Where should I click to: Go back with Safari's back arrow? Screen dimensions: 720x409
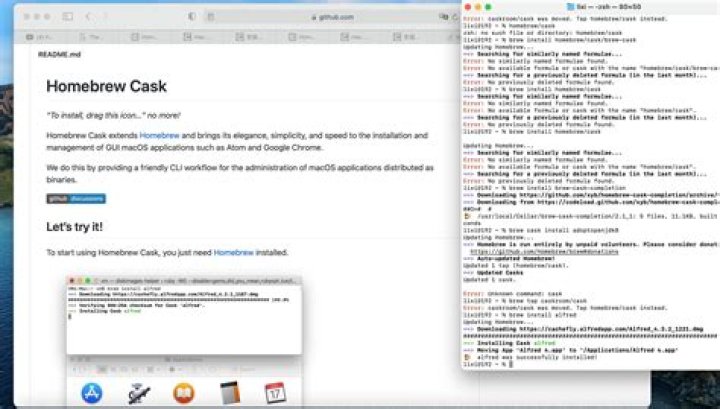pos(88,17)
